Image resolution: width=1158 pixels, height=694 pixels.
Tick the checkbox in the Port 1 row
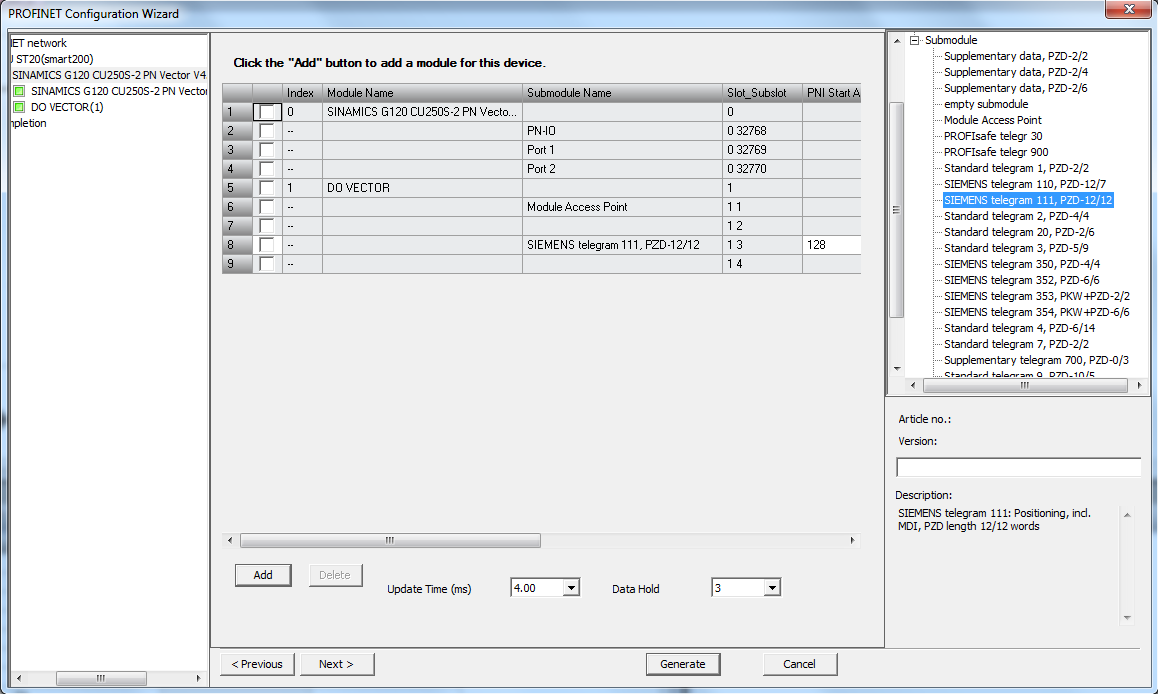267,150
